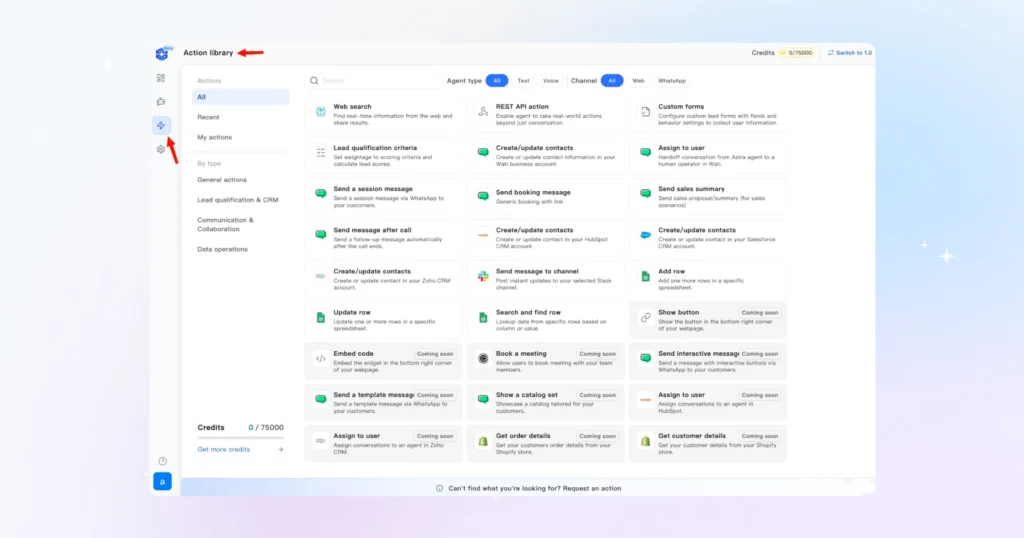
Task: Set Channel filter to Web
Action: point(639,81)
